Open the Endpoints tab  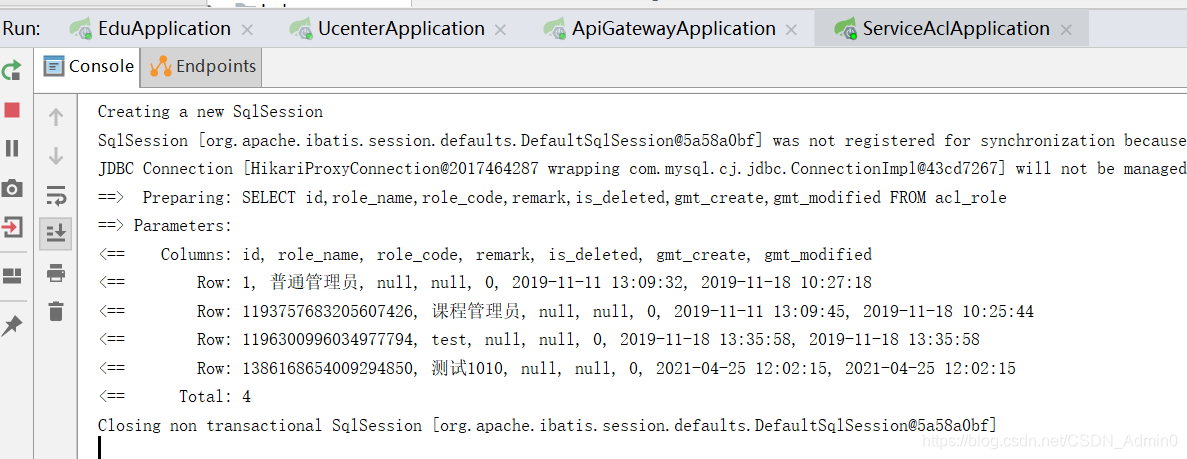tap(202, 67)
